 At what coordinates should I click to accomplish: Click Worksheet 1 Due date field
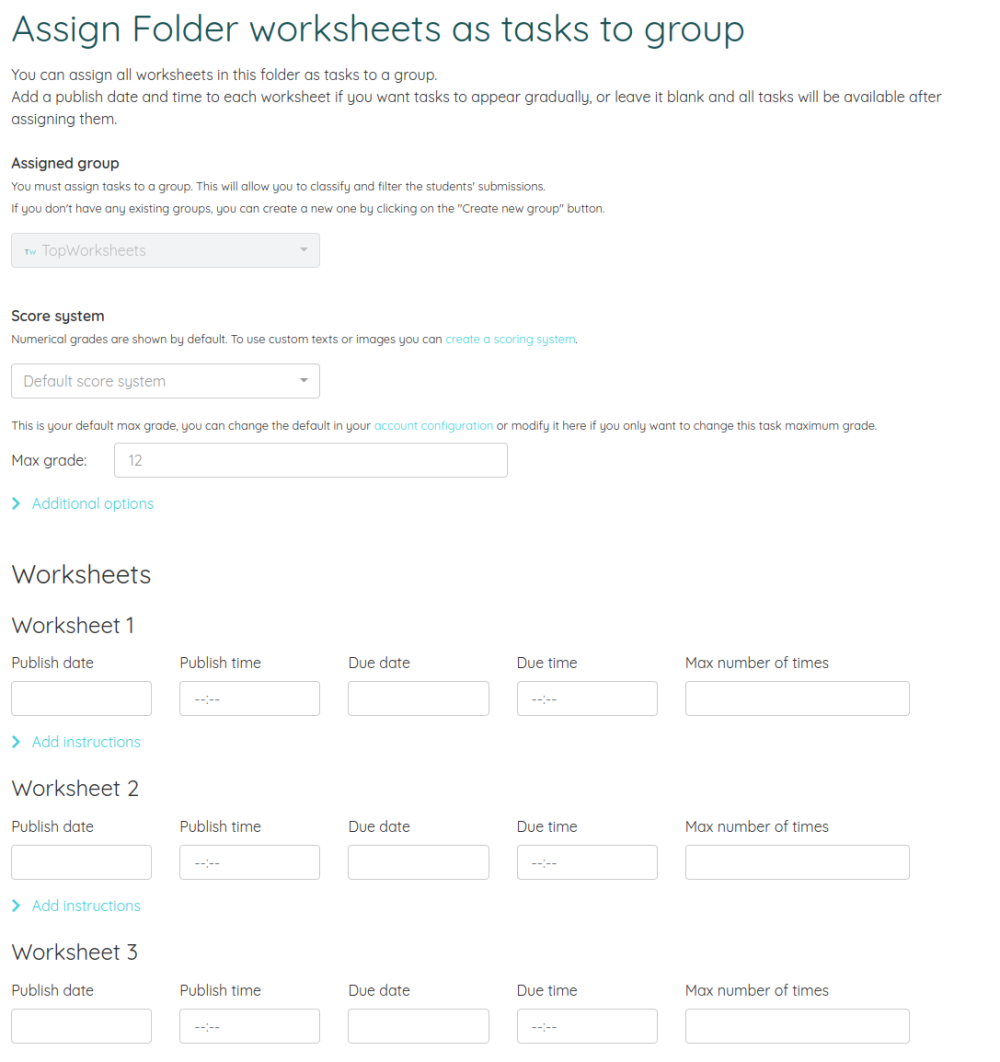click(x=417, y=698)
